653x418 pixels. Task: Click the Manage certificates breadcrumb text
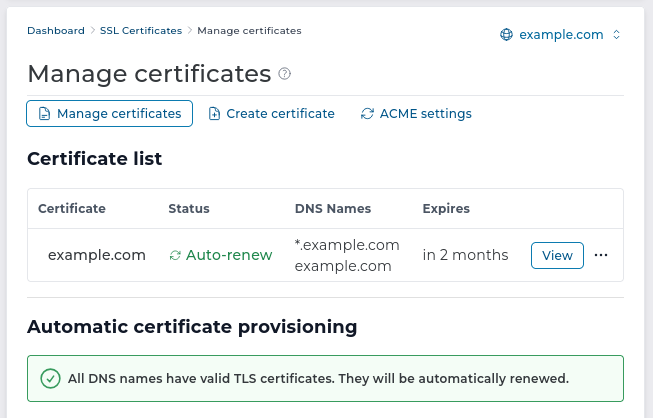[x=249, y=31]
